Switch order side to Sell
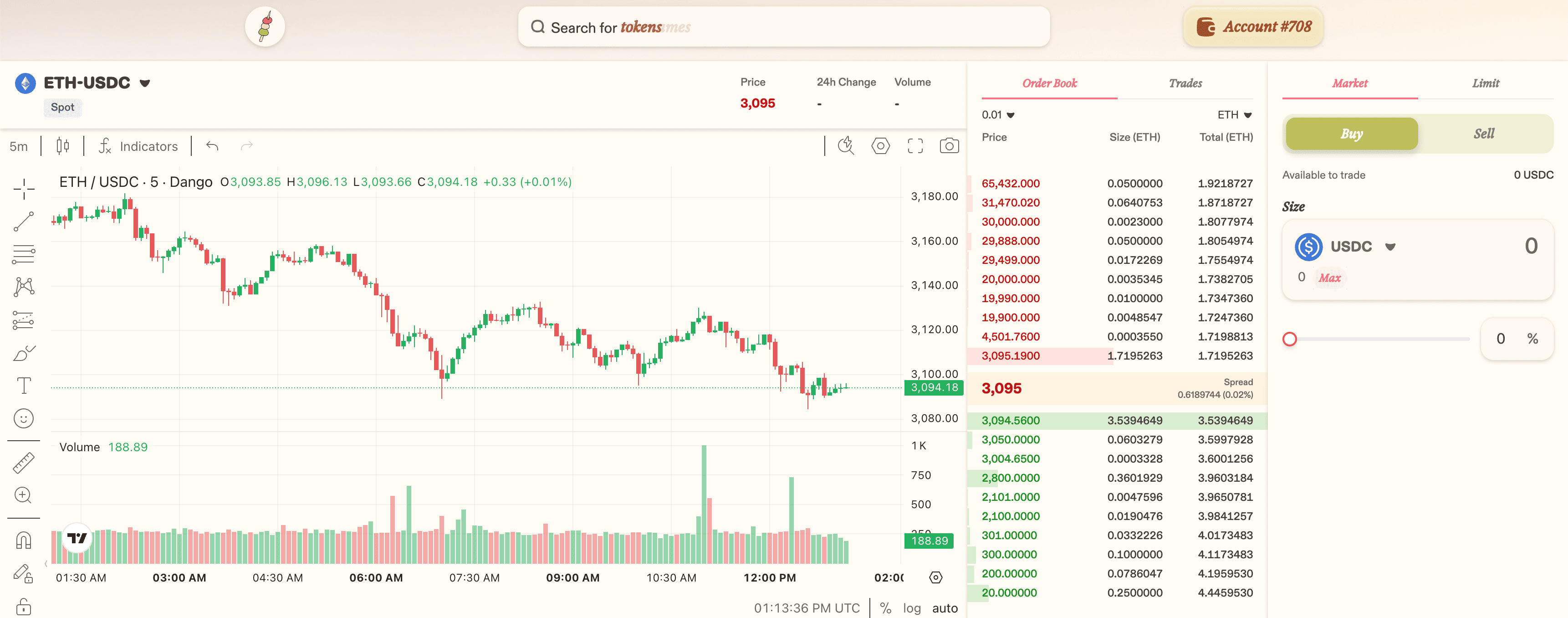 (x=1483, y=134)
